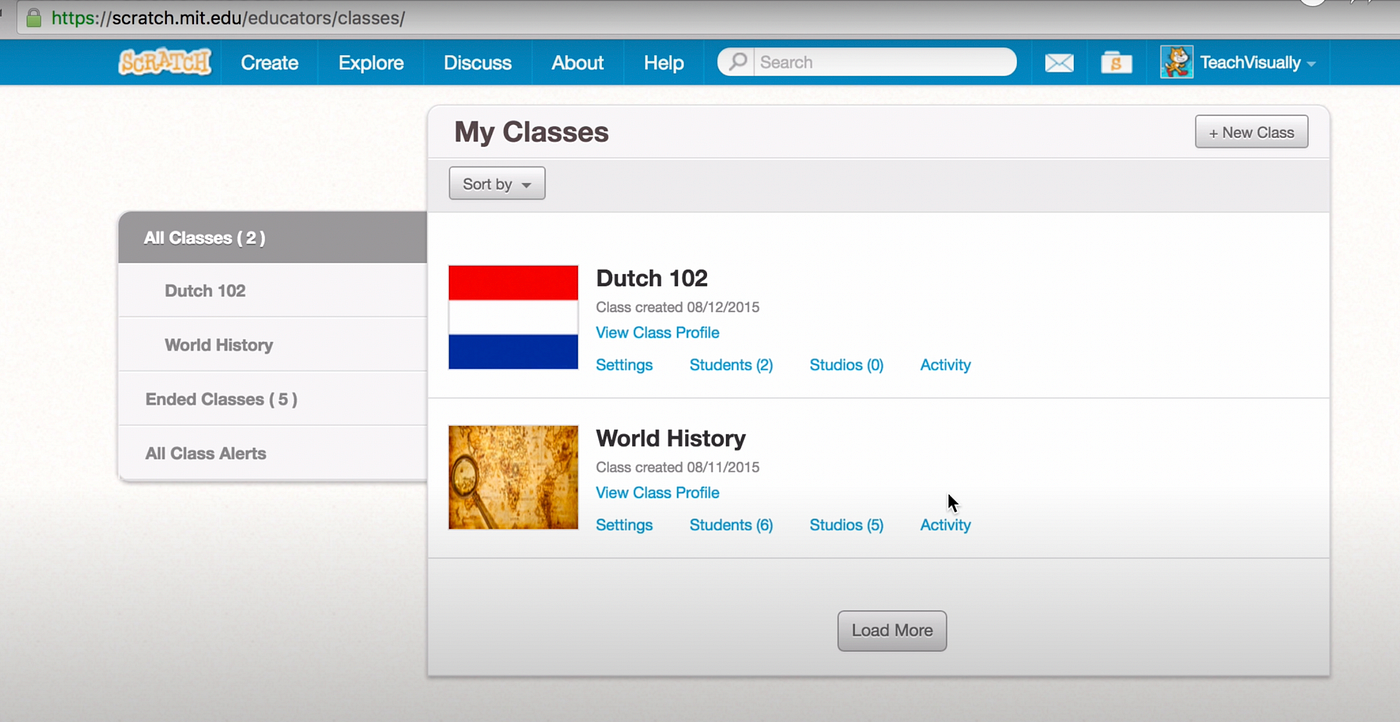Open Settings for Dutch 102

624,365
